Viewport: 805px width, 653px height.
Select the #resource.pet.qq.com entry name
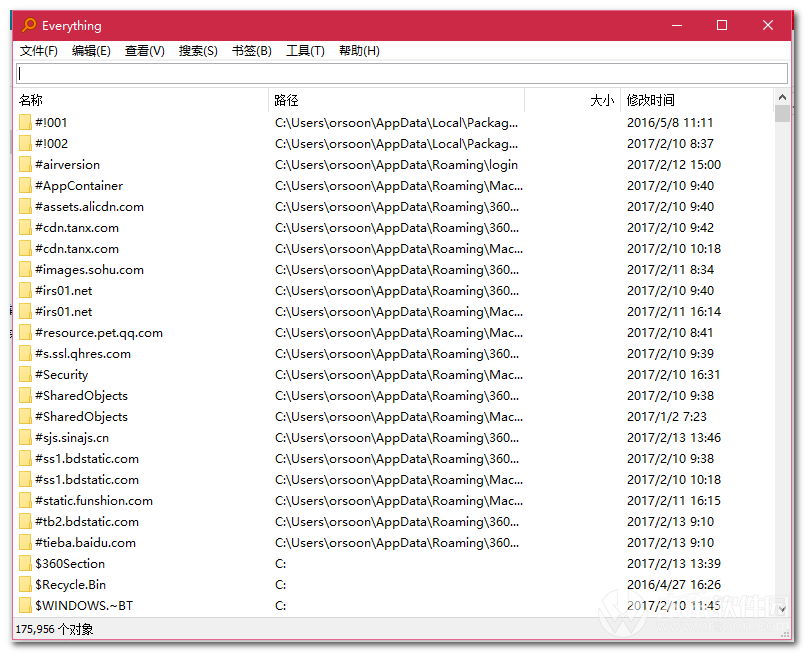pyautogui.click(x=99, y=333)
